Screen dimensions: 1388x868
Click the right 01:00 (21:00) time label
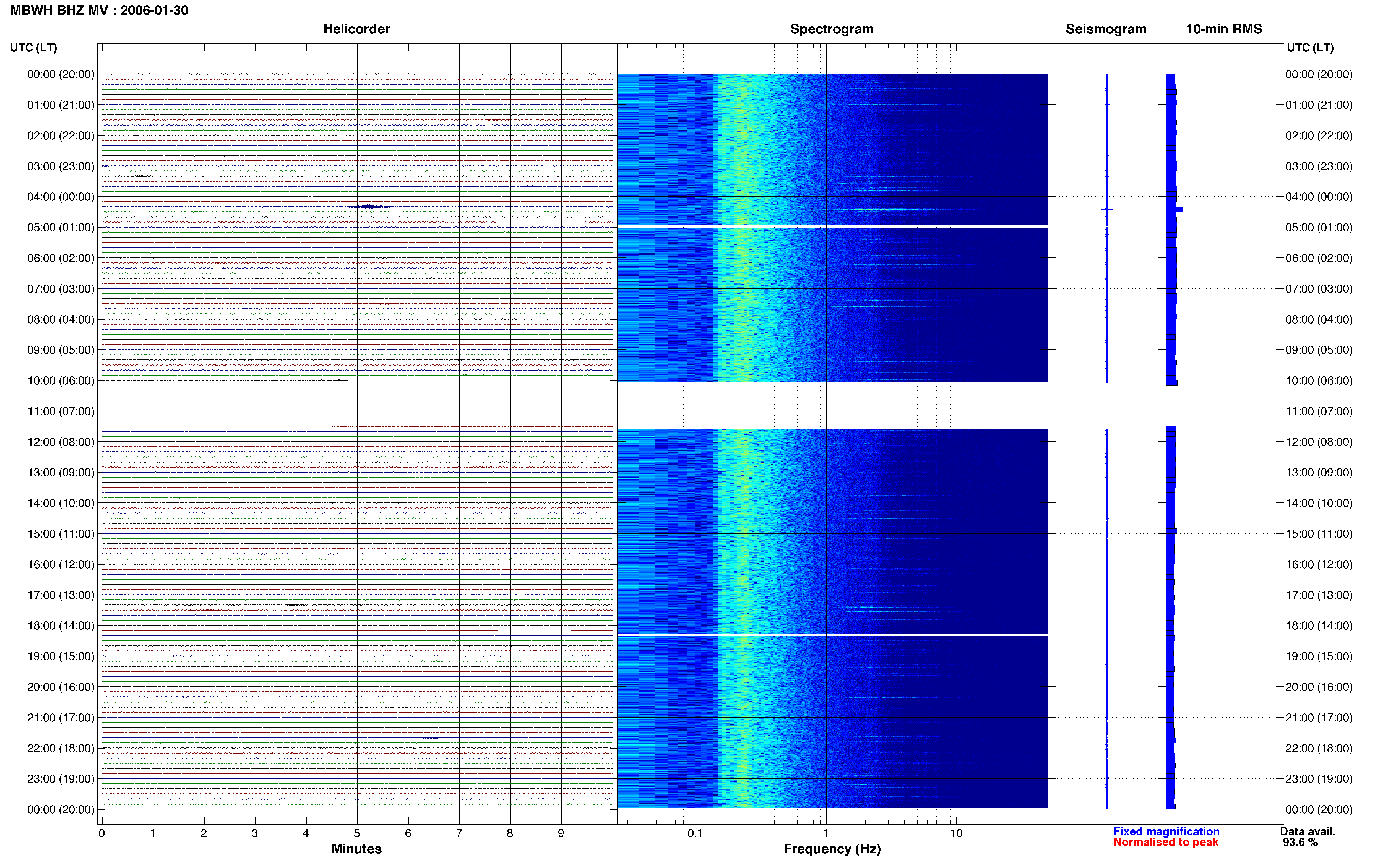tap(1319, 105)
